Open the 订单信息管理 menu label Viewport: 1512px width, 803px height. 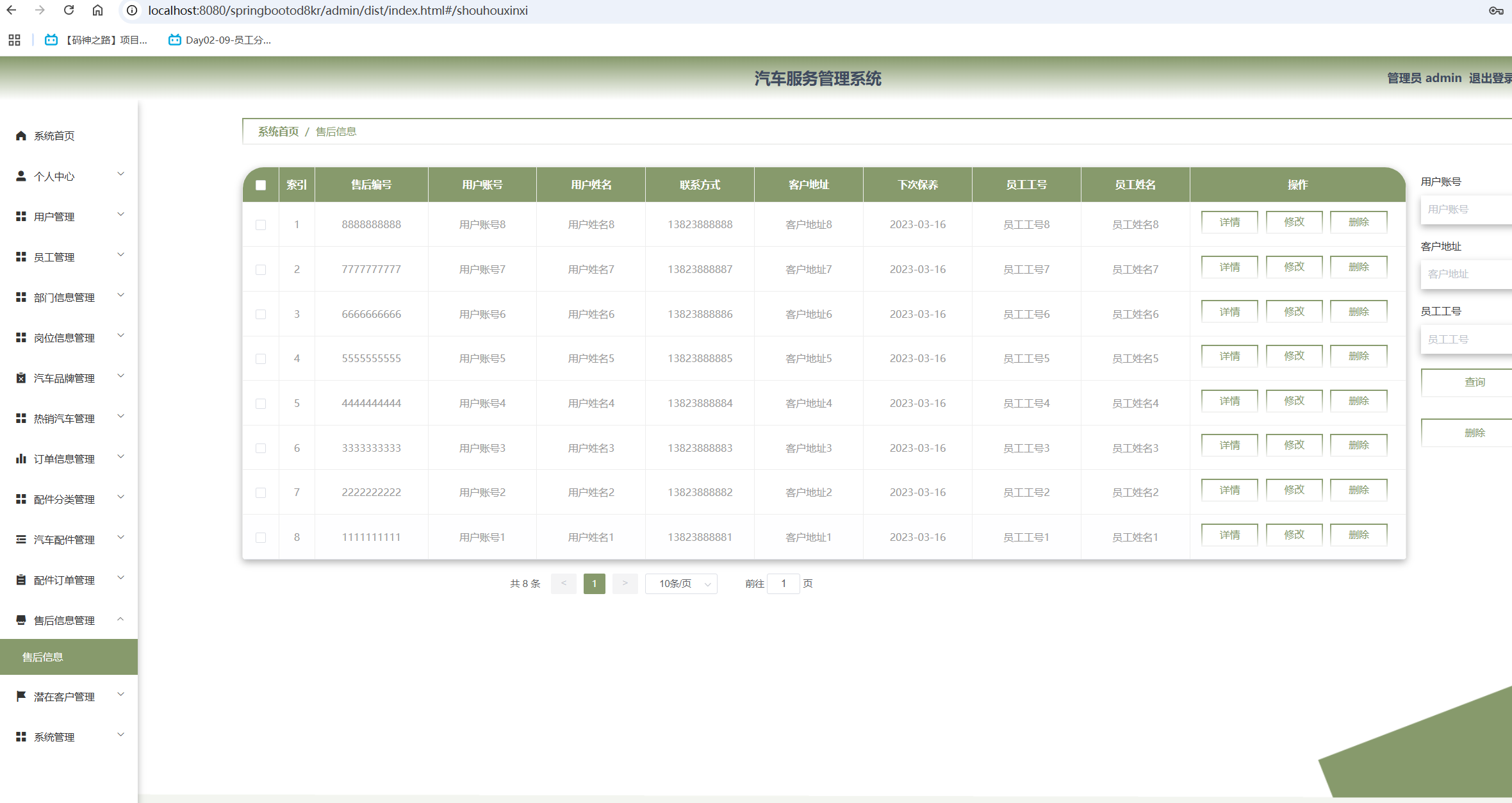(x=64, y=459)
